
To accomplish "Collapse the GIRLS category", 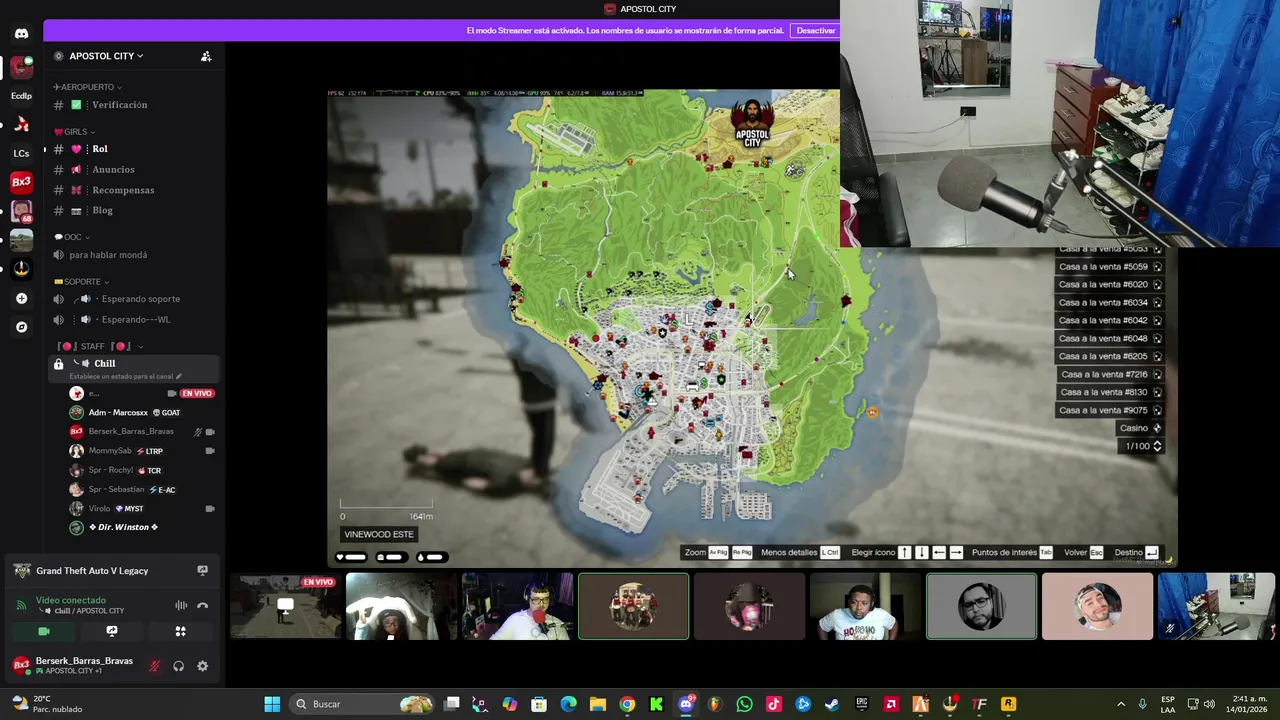I will (75, 132).
